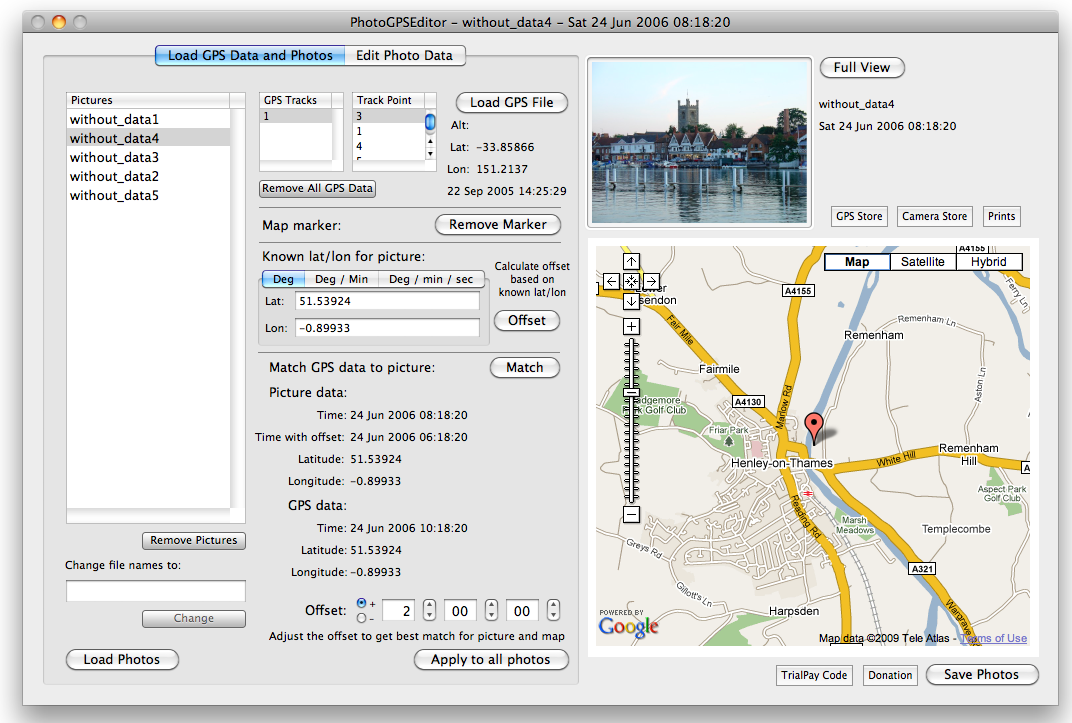Image resolution: width=1072 pixels, height=723 pixels.
Task: Pan the map up with arrow
Action: click(x=631, y=263)
